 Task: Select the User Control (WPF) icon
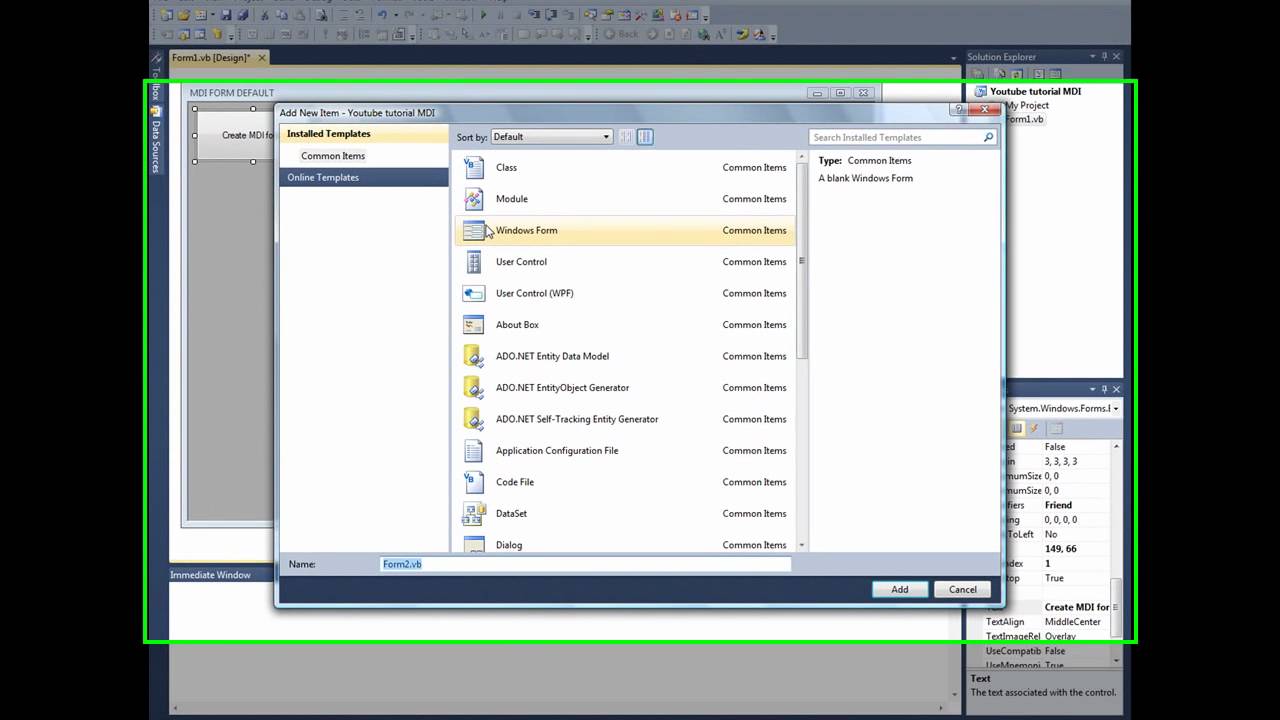[x=474, y=293]
